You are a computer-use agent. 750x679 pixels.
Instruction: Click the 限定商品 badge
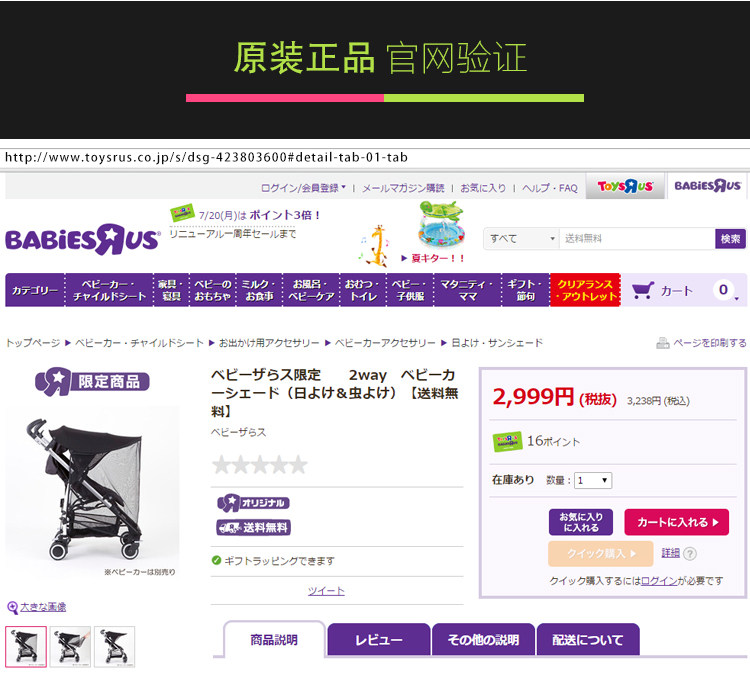[x=92, y=382]
